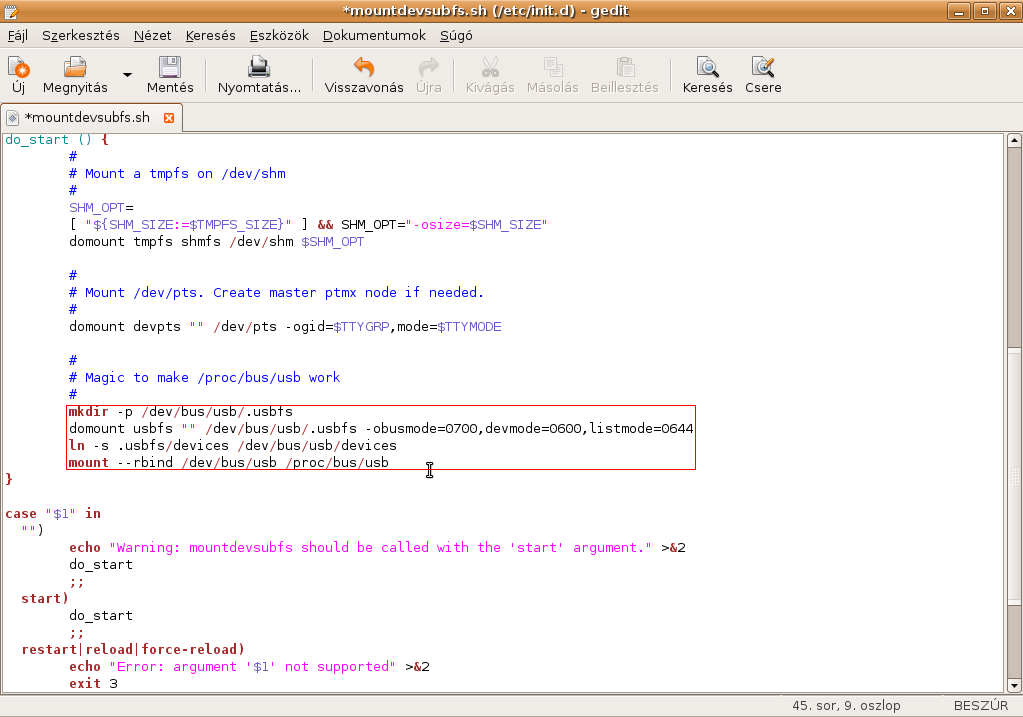The image size is (1023, 717).
Task: Open the Keresés menu
Action: (x=210, y=35)
